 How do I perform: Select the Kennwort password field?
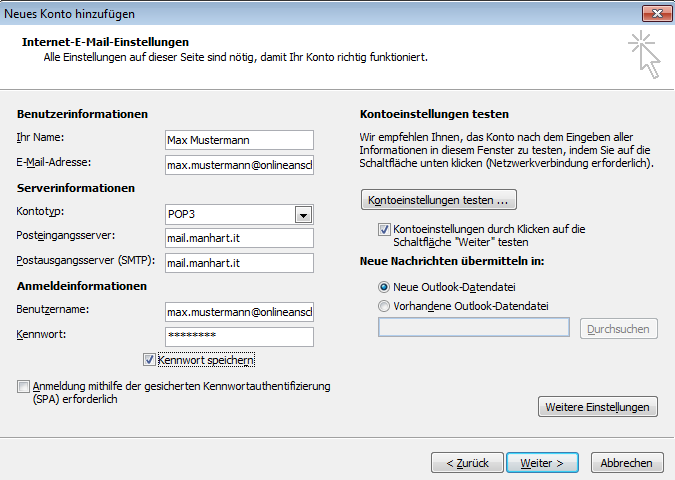(x=239, y=337)
